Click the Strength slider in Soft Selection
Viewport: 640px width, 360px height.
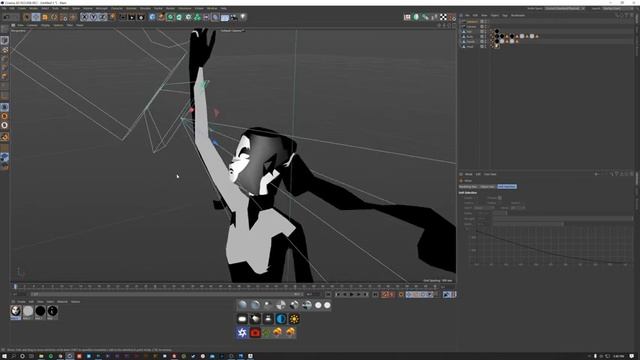[562, 219]
